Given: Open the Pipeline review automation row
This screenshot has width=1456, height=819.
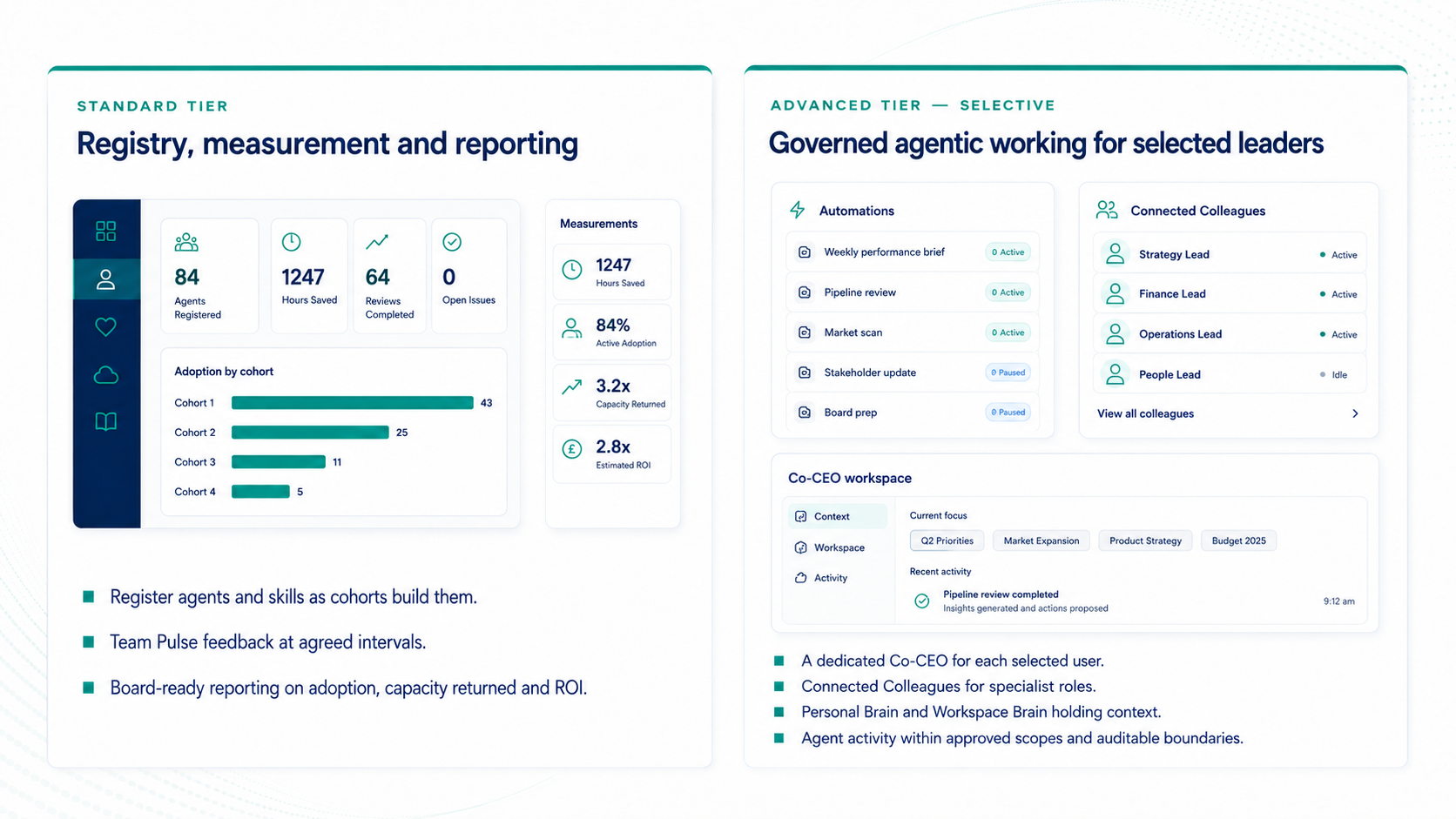Looking at the screenshot, I should [x=912, y=292].
